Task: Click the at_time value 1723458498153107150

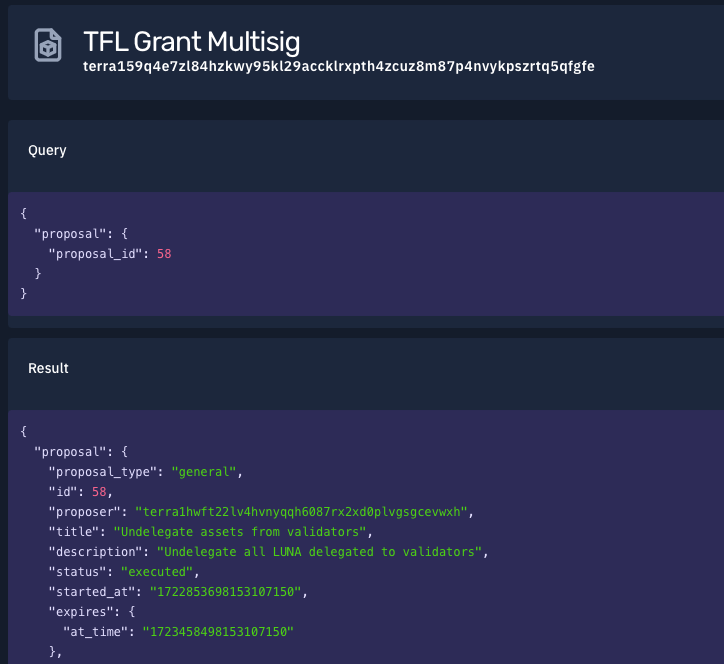Action: (x=218, y=632)
